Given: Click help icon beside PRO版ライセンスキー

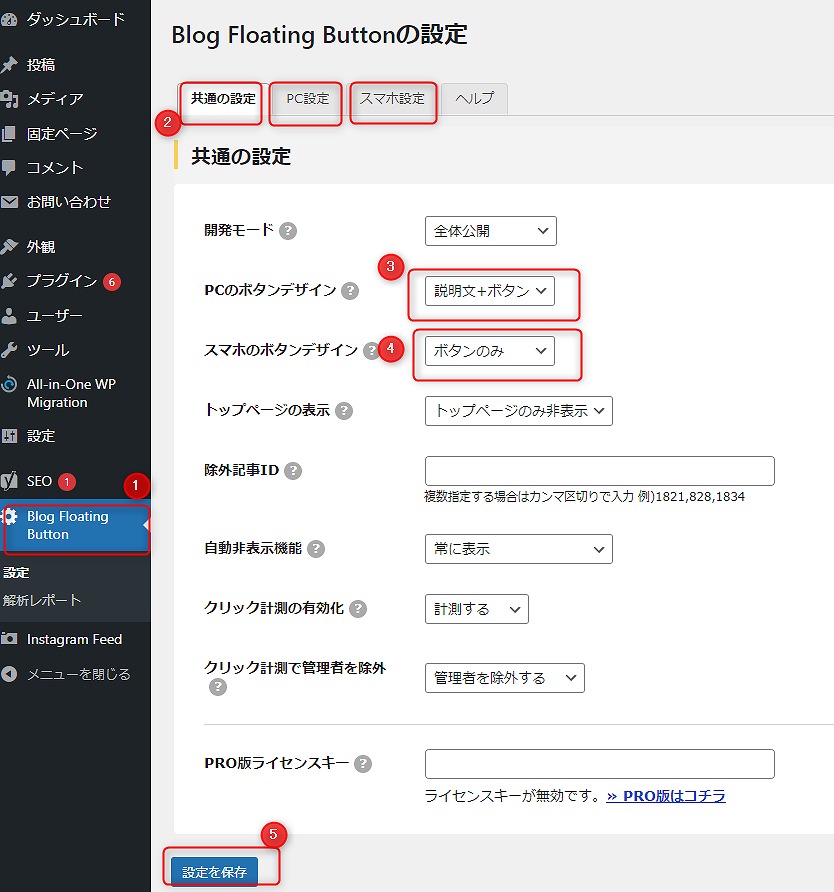Looking at the screenshot, I should pos(363,764).
